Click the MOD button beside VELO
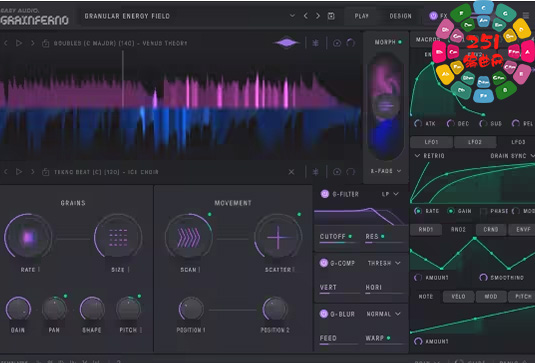Viewport: 535px width, 363px height. 491,296
